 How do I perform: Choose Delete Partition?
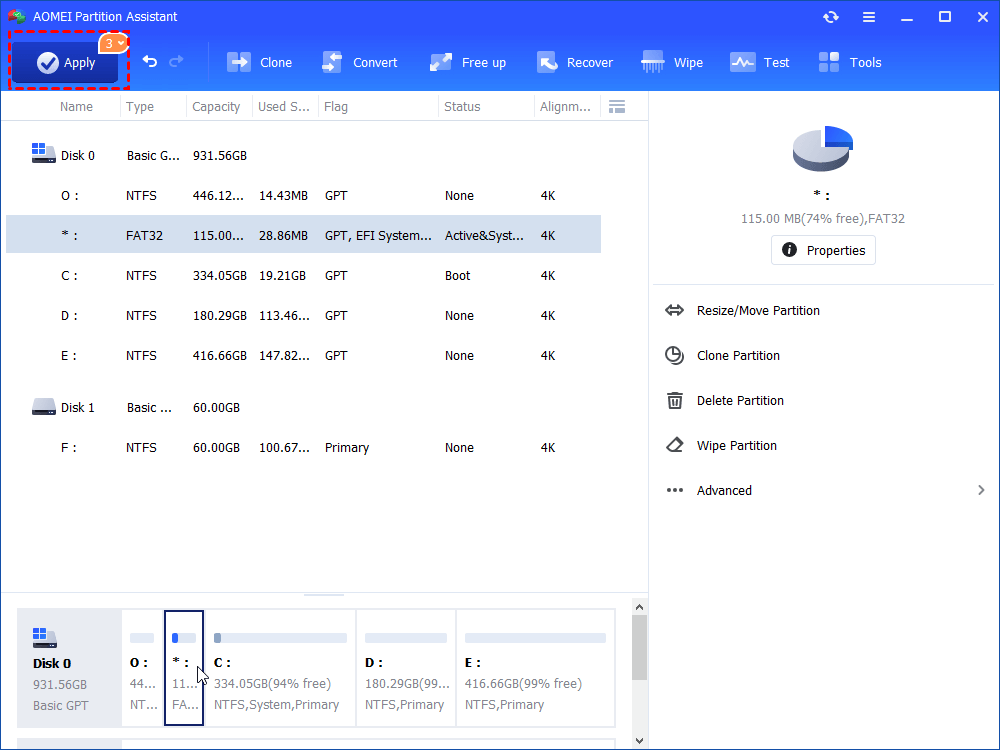click(740, 401)
